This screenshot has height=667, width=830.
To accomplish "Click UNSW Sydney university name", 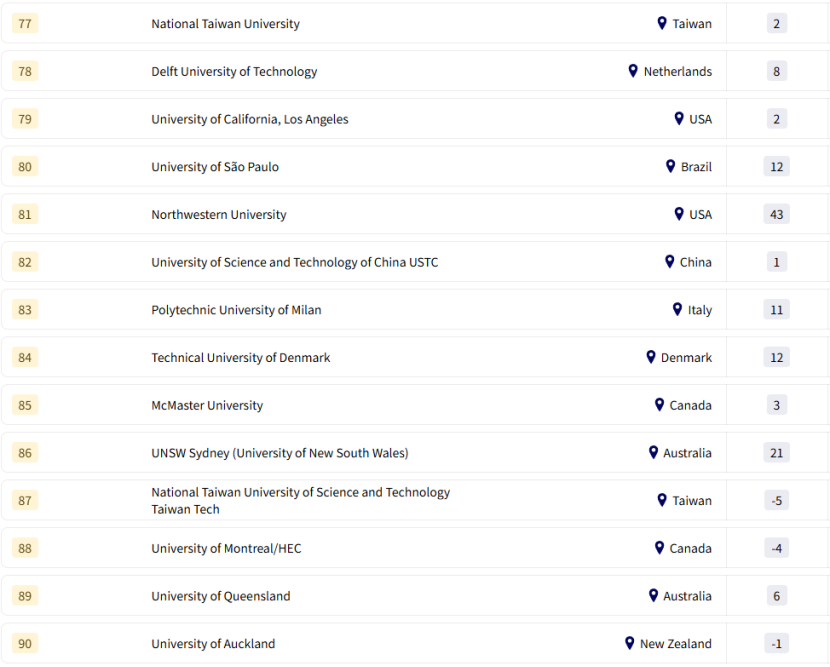I will pos(280,453).
